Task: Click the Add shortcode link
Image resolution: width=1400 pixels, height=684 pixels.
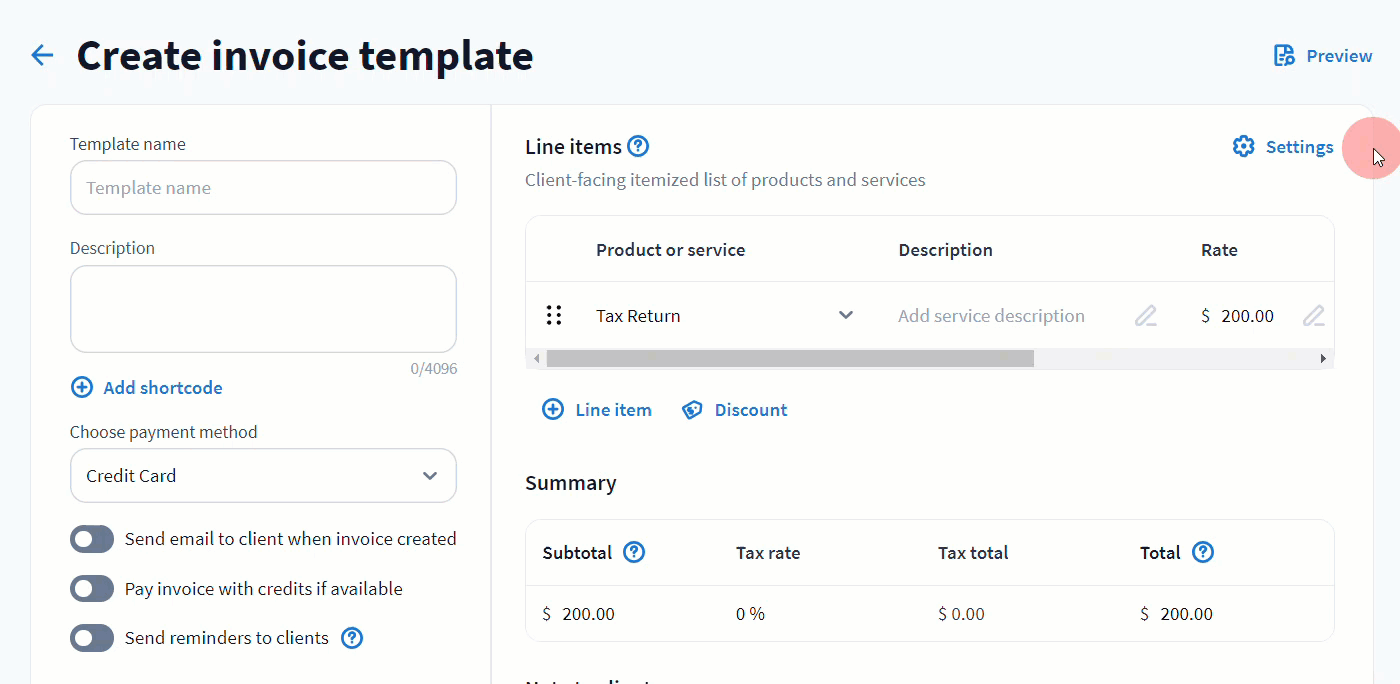Action: pyautogui.click(x=147, y=388)
